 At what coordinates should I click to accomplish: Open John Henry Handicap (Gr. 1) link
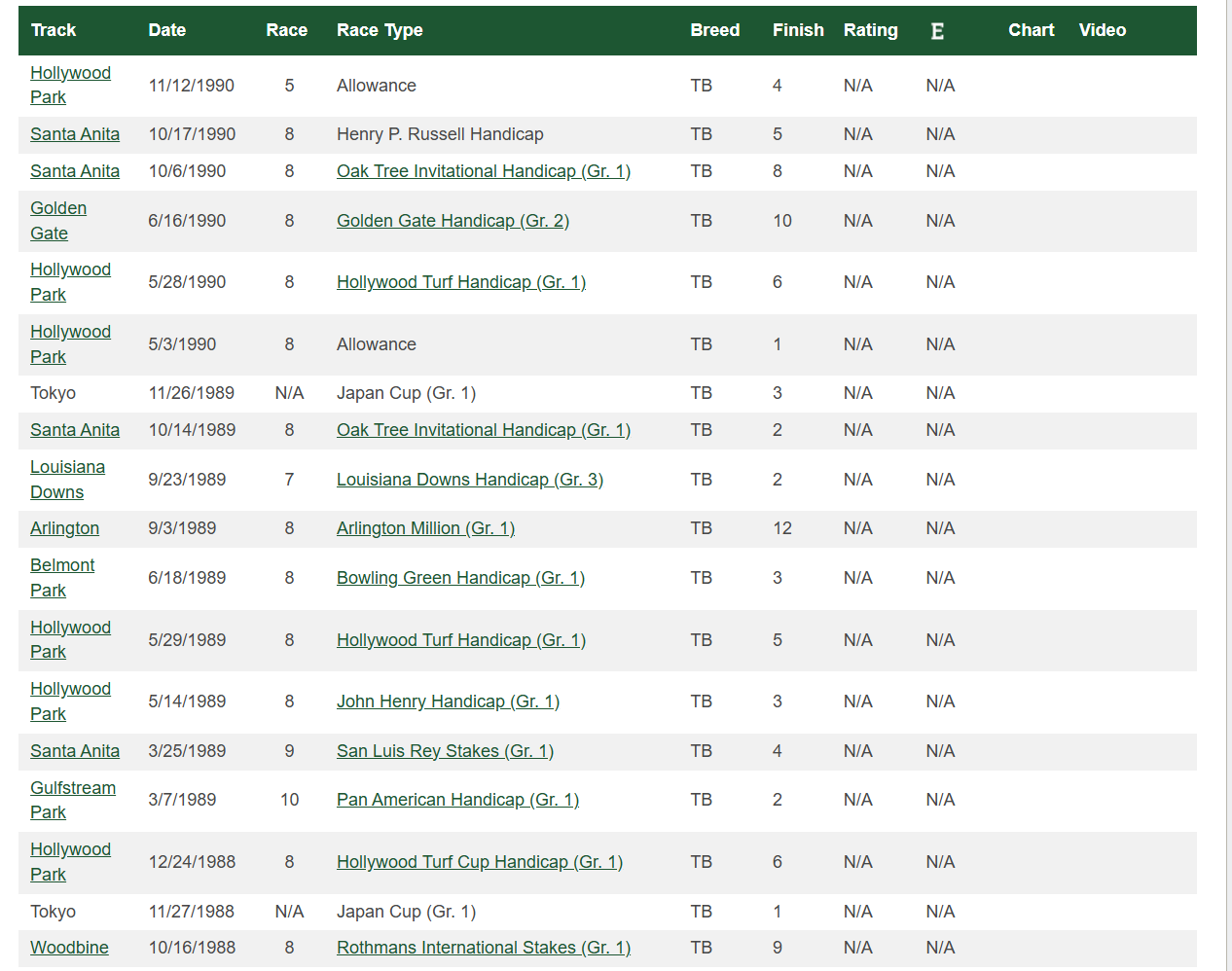pyautogui.click(x=448, y=701)
